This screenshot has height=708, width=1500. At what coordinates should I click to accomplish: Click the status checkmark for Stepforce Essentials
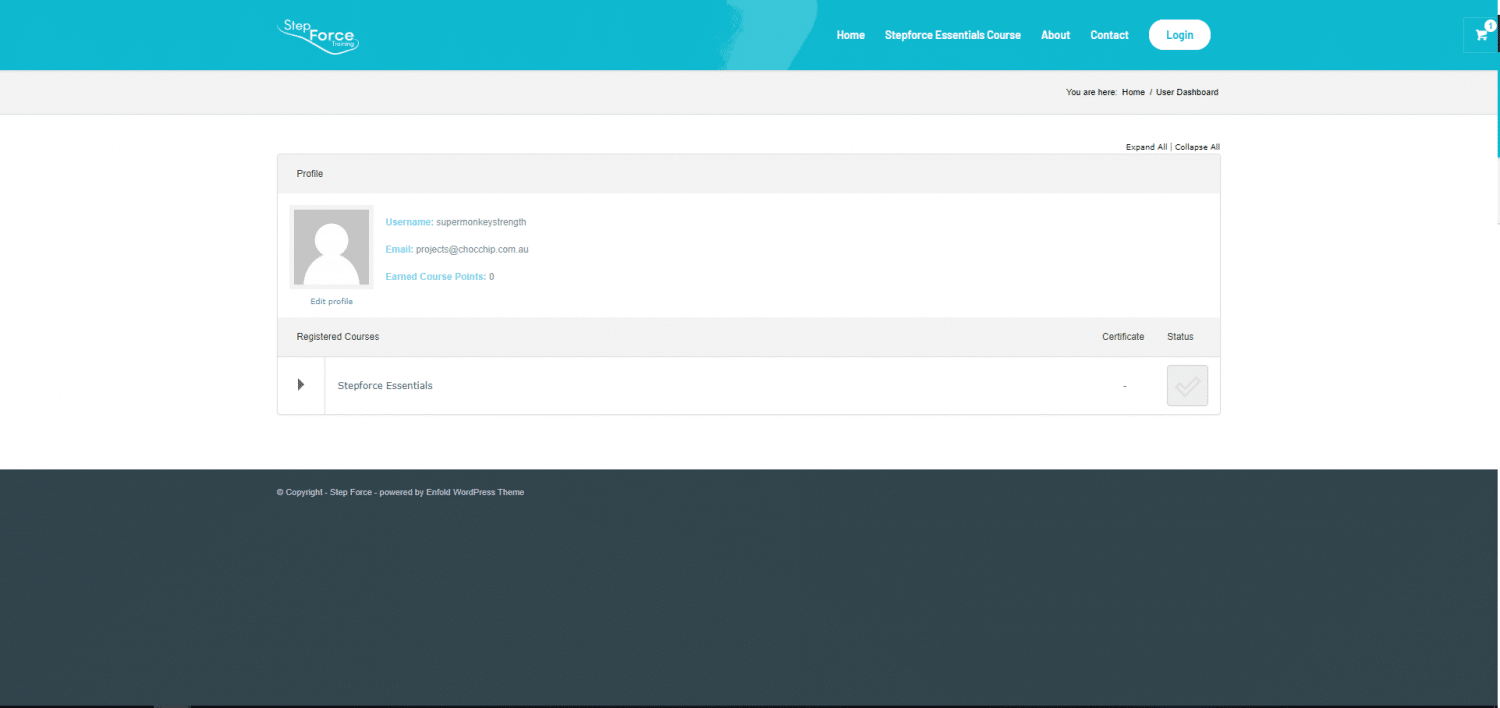point(1187,386)
